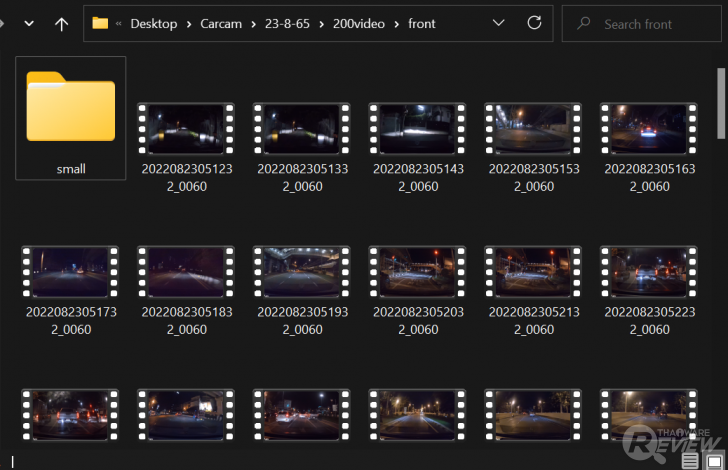
Task: Show hidden path segments chevron
Action: pyautogui.click(x=118, y=24)
